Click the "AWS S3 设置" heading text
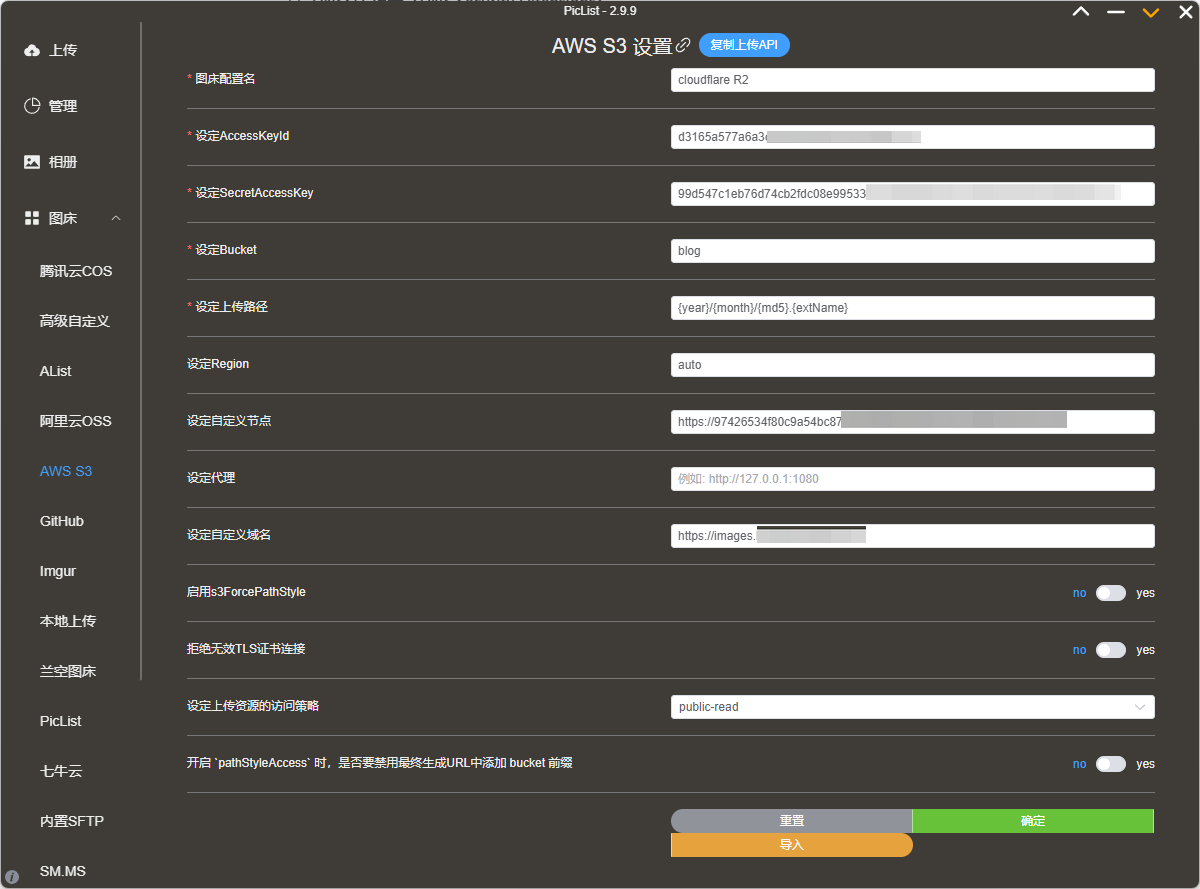Screen dimensions: 1200x889 [x=612, y=46]
